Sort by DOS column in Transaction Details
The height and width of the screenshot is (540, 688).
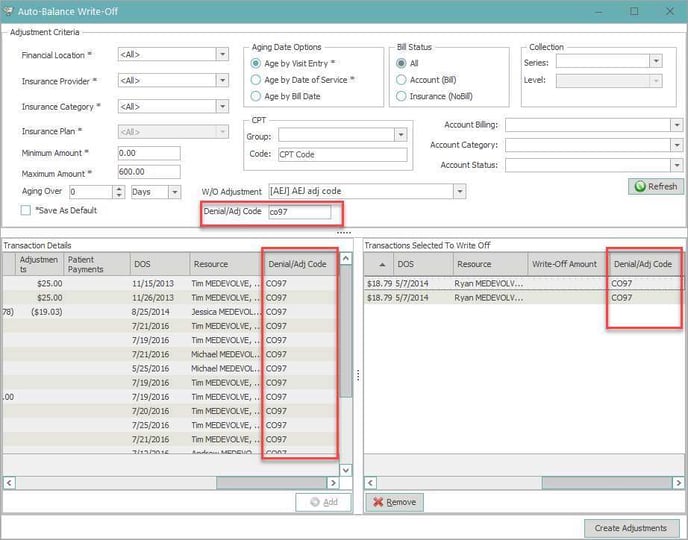pyautogui.click(x=160, y=264)
